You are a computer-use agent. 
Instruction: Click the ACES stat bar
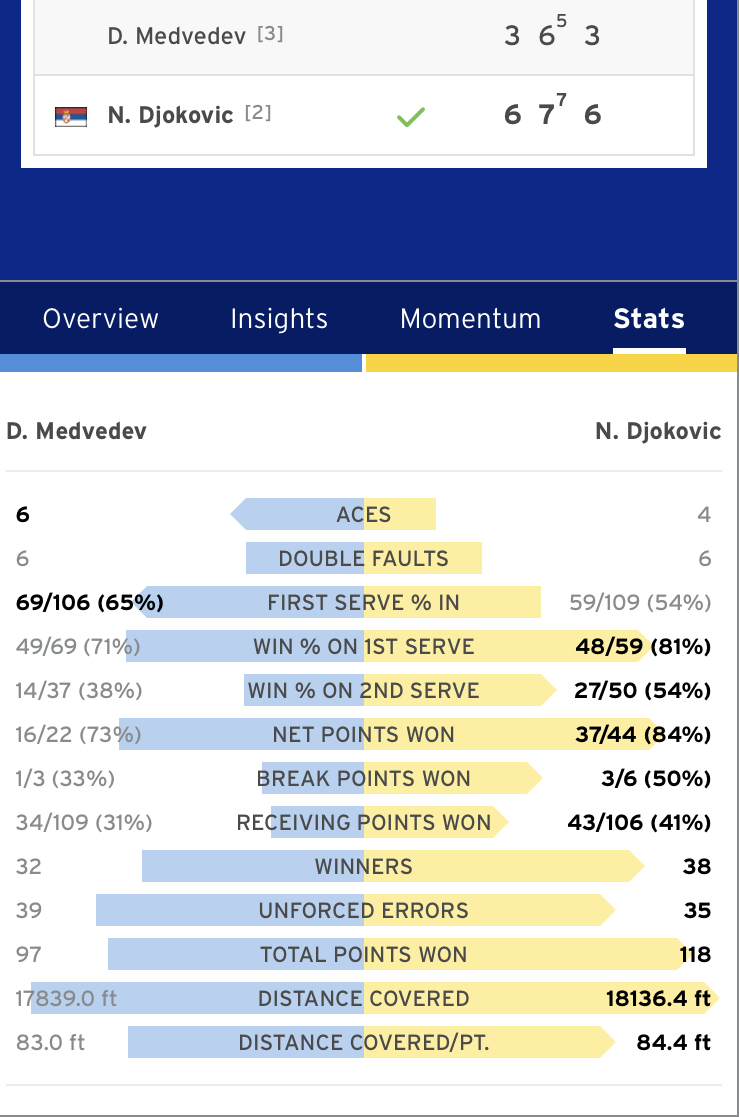(x=334, y=514)
